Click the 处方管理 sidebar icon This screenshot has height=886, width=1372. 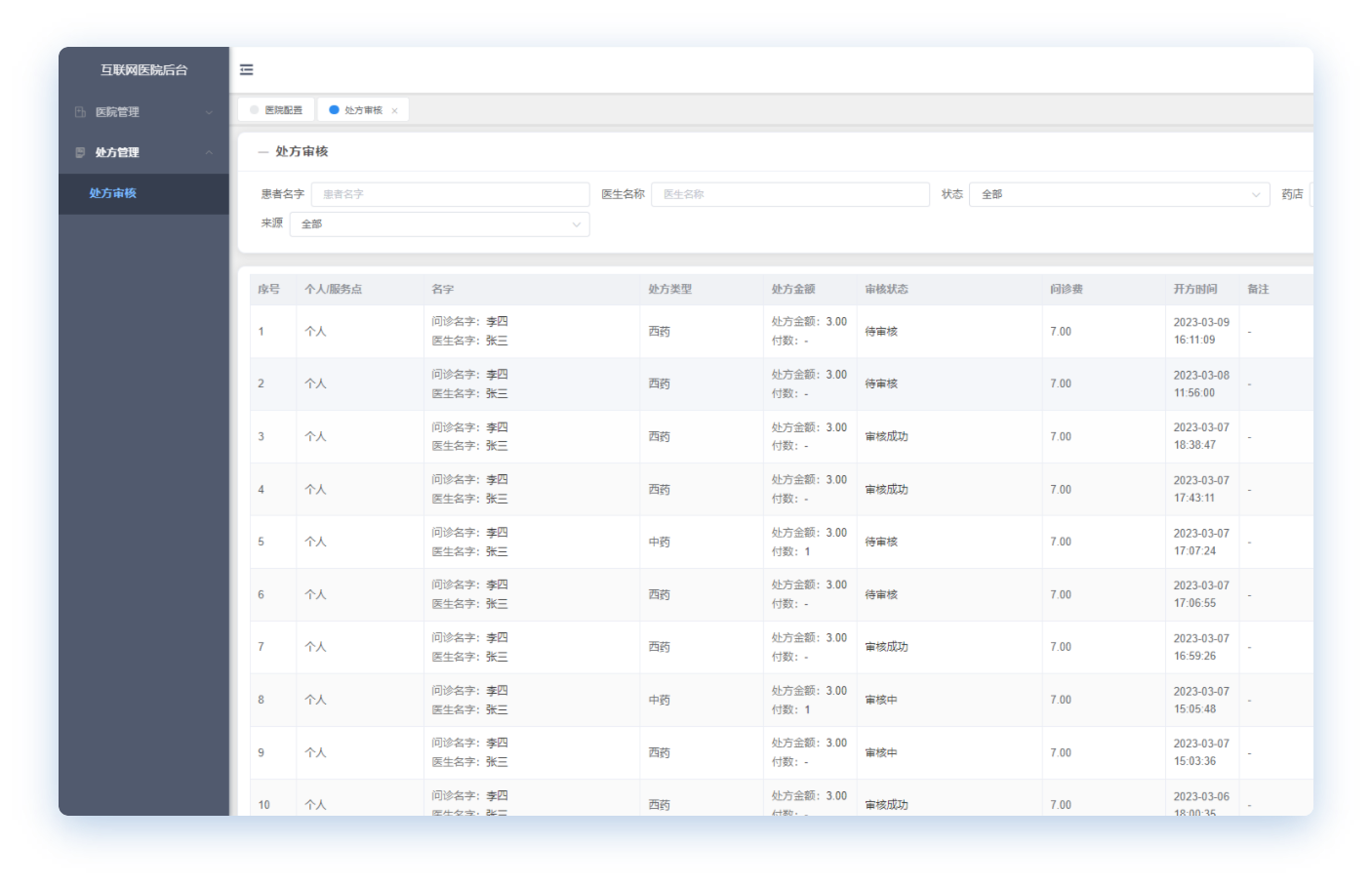pyautogui.click(x=80, y=153)
